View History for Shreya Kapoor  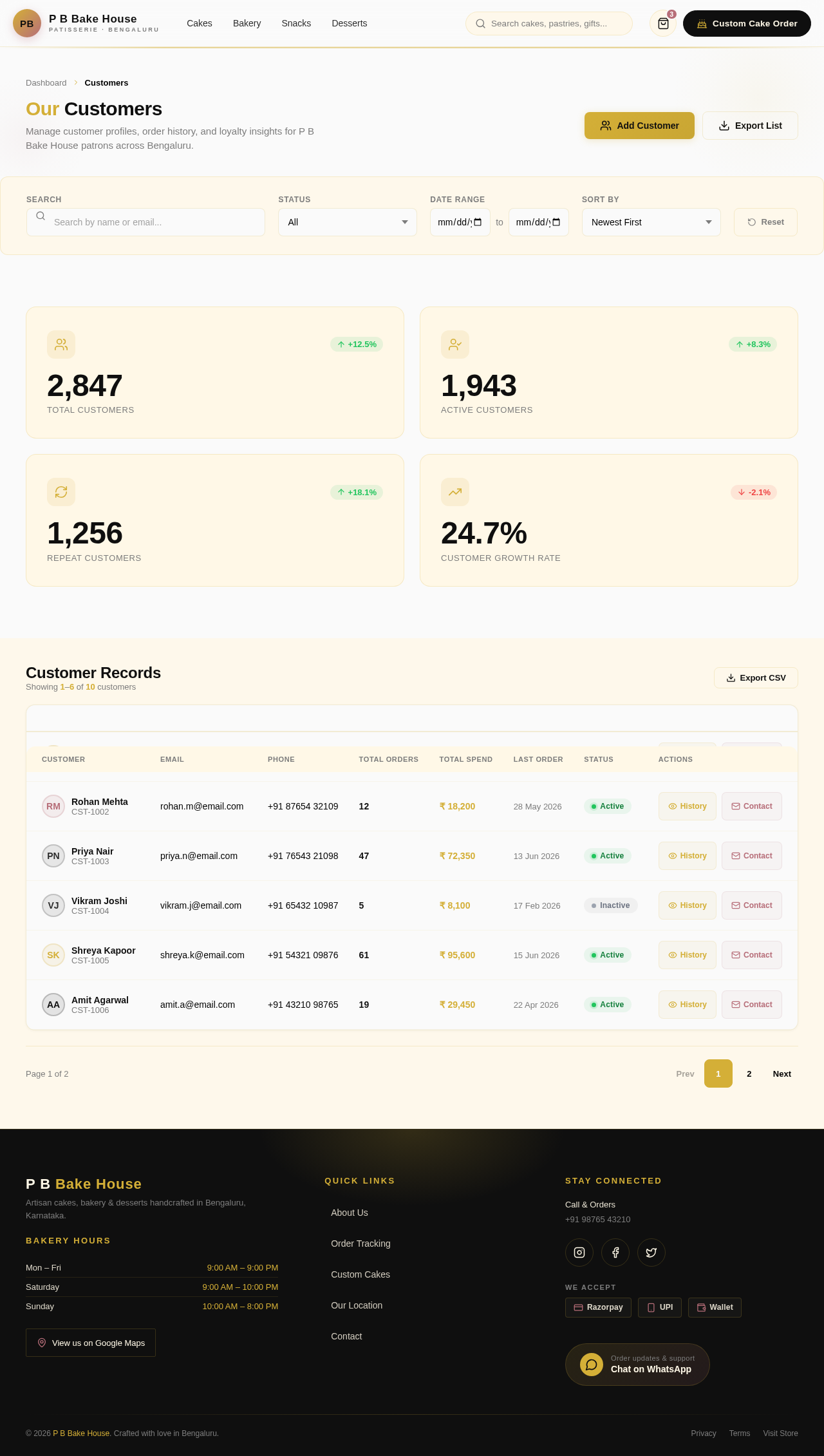pos(688,955)
